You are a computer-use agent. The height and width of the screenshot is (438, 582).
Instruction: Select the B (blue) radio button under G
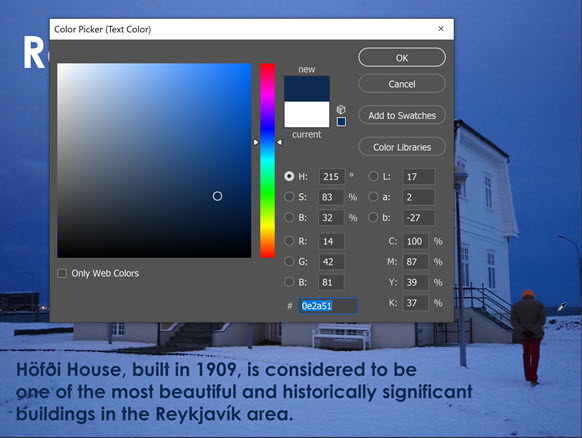(x=289, y=282)
